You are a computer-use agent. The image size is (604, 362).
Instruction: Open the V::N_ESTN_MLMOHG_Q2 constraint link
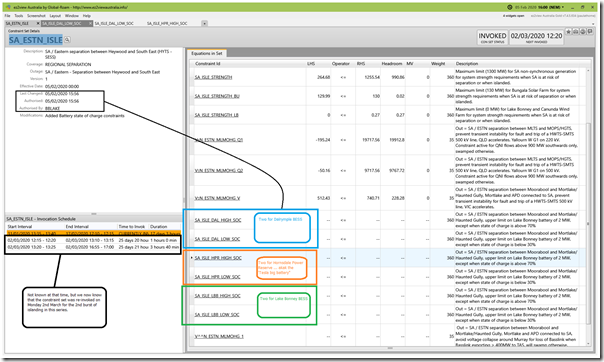219,171
